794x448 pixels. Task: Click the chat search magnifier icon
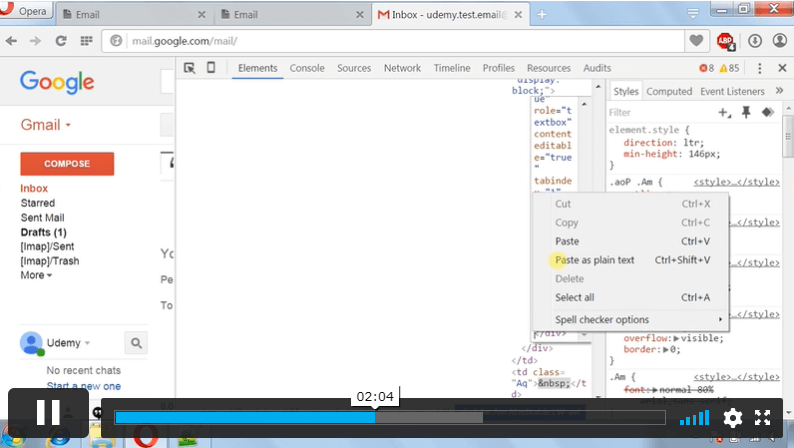(x=136, y=343)
